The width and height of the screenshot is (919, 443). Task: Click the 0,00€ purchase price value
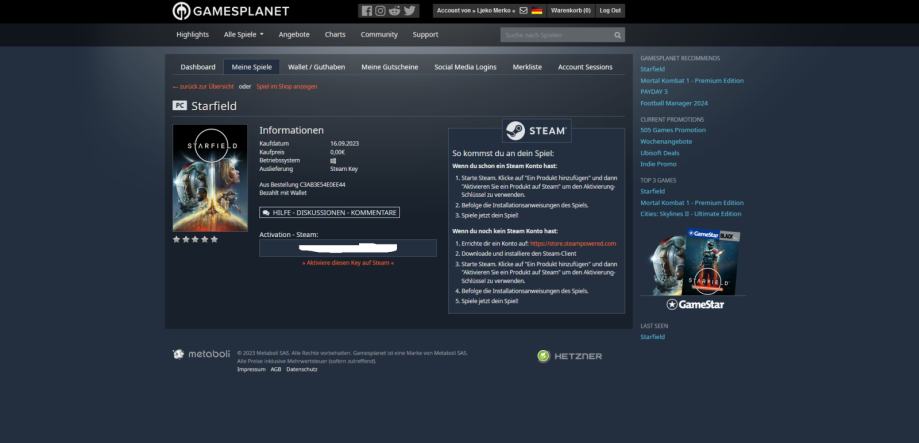tap(338, 152)
